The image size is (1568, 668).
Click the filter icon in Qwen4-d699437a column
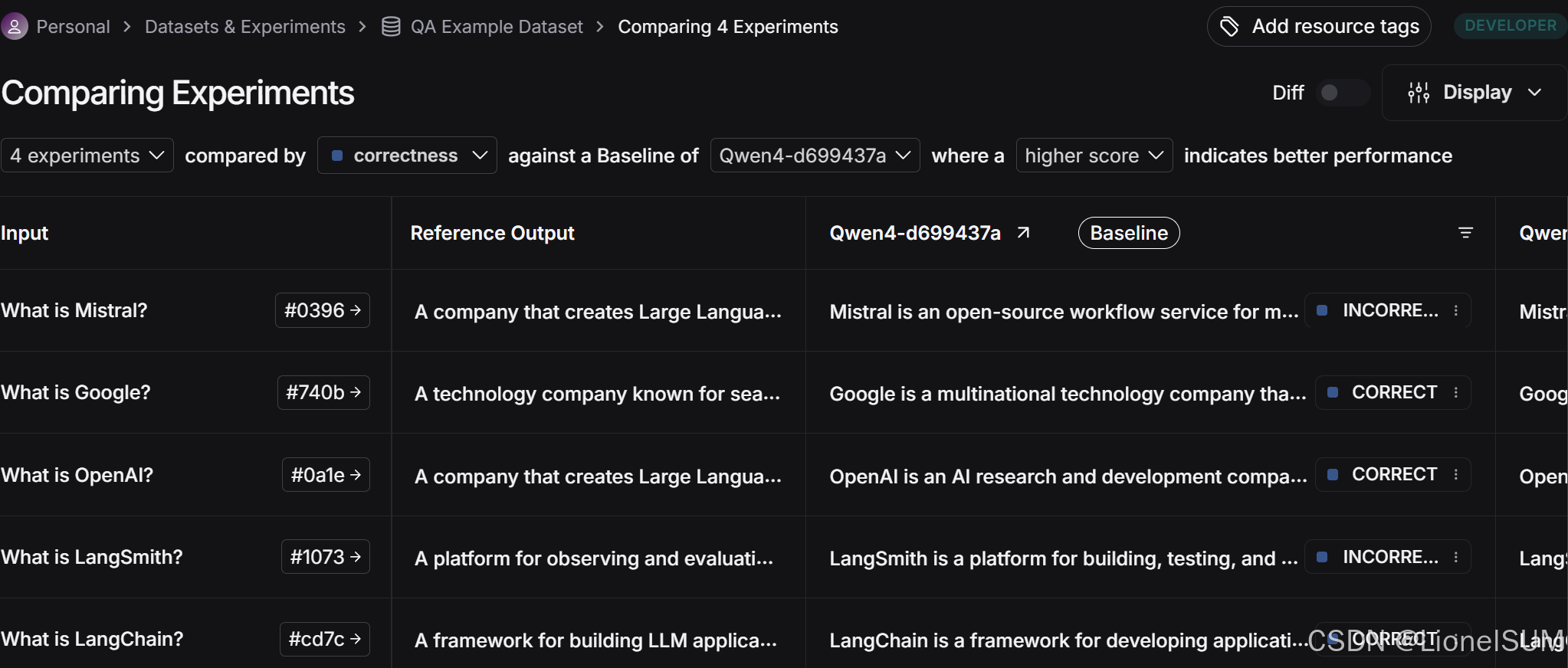1465,233
